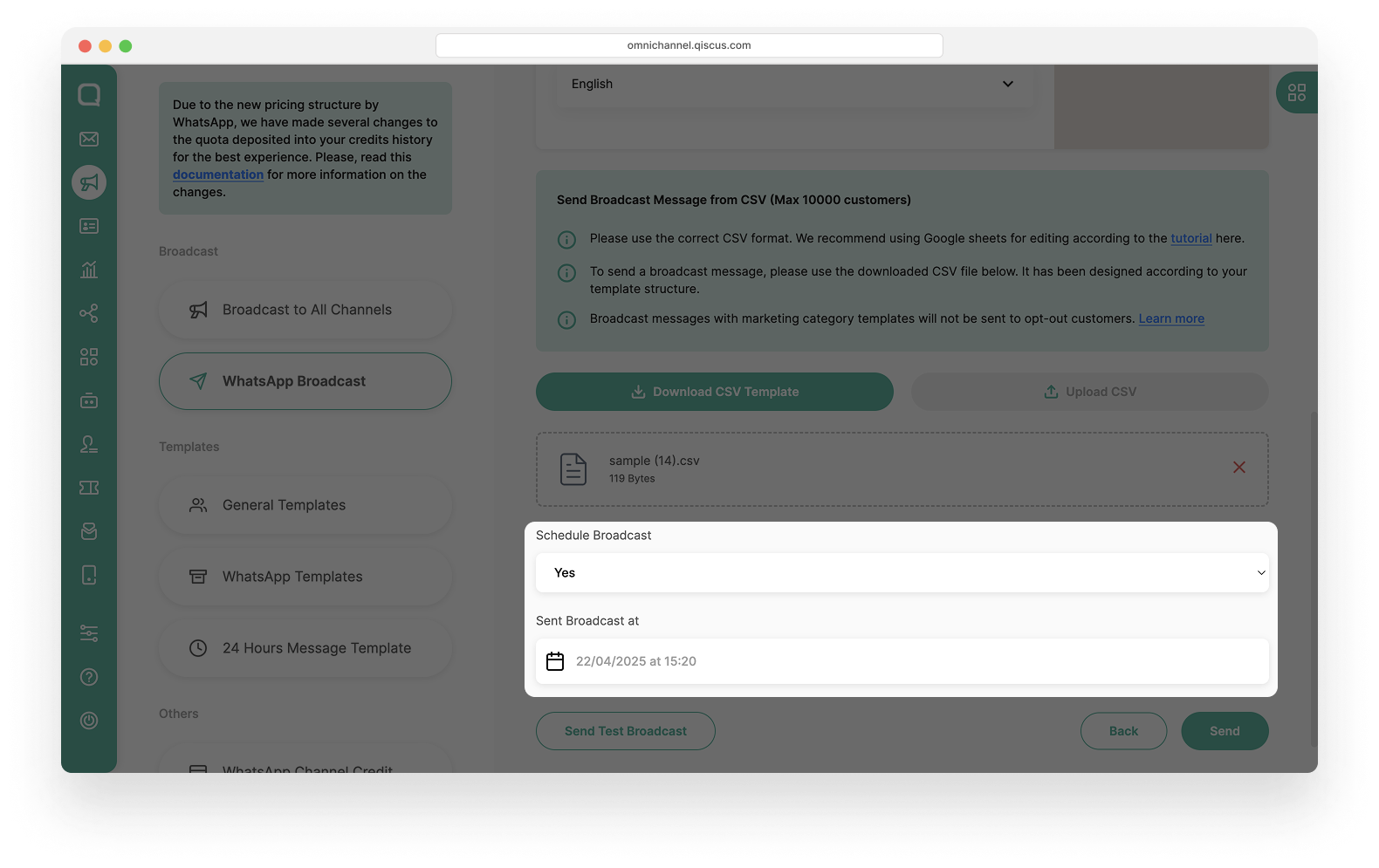Remove sample (14).csv with red X
Image resolution: width=1379 pixels, height=868 pixels.
[x=1239, y=468]
